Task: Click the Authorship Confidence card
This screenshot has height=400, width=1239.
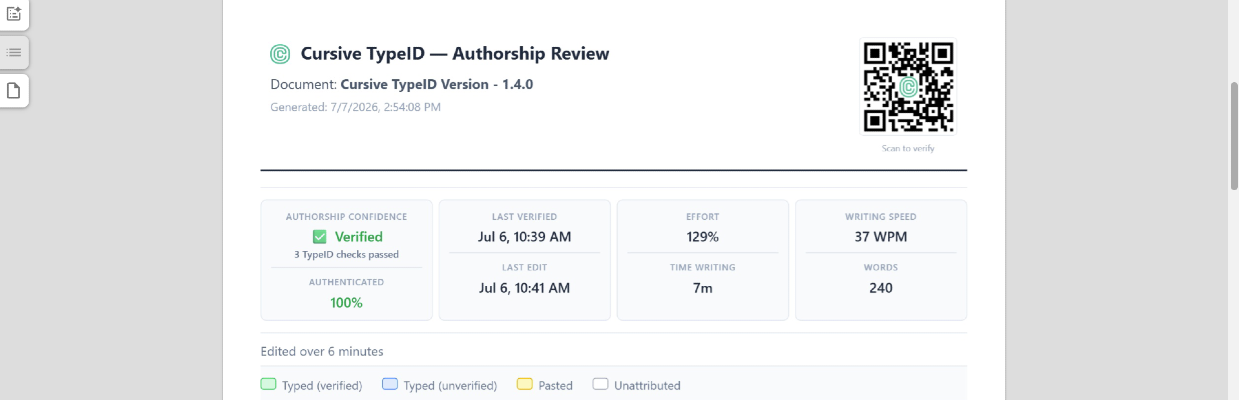Action: coord(347,260)
